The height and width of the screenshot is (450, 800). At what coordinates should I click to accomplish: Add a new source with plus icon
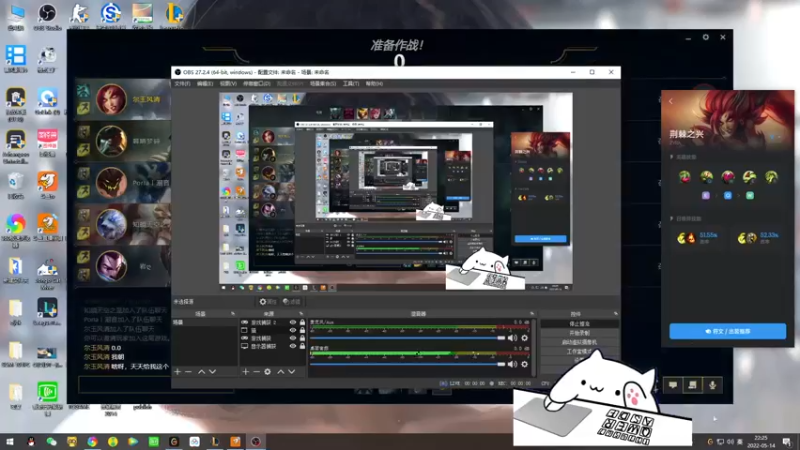tap(245, 372)
